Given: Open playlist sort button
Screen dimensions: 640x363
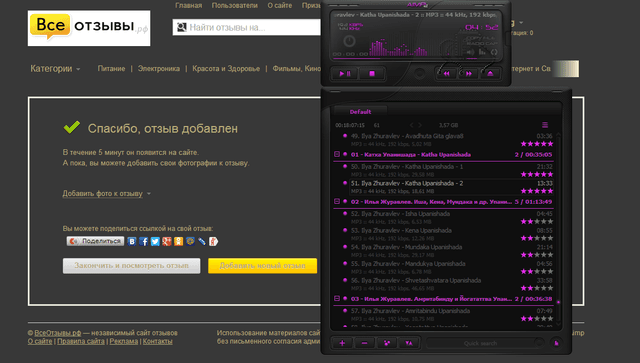Looking at the screenshot, I should tap(409, 343).
